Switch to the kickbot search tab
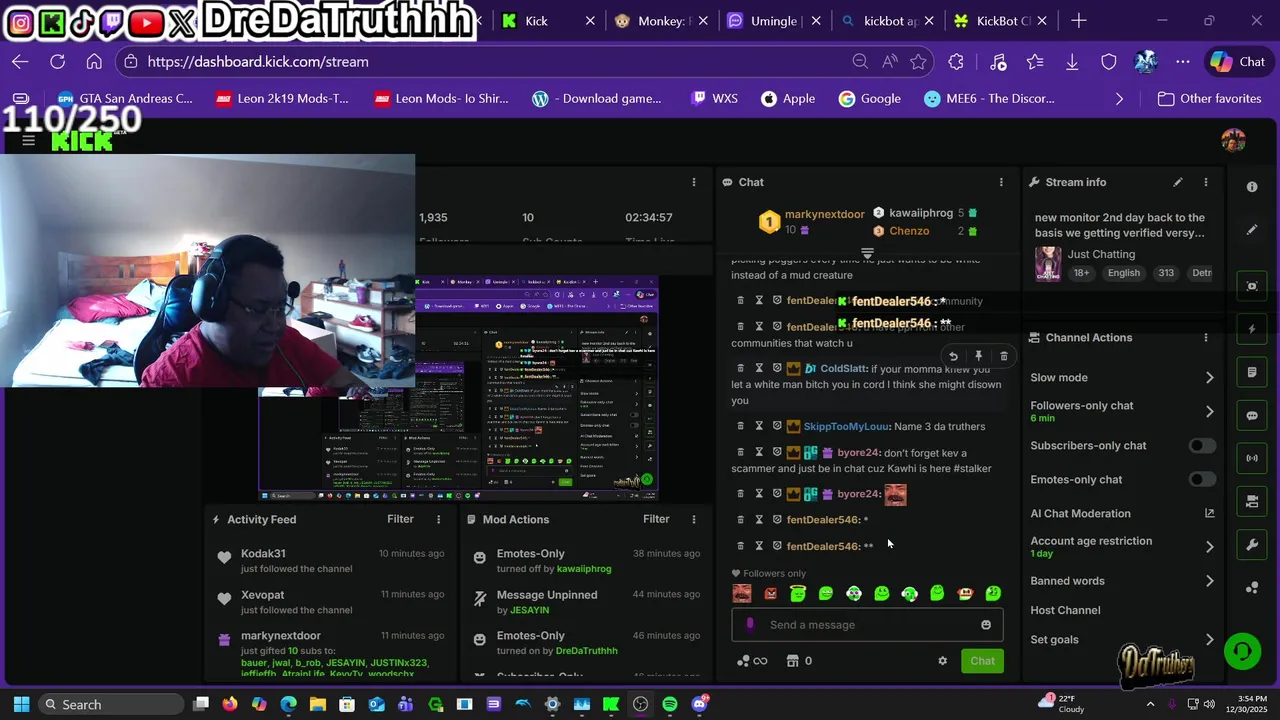This screenshot has height=720, width=1280. coord(888,20)
